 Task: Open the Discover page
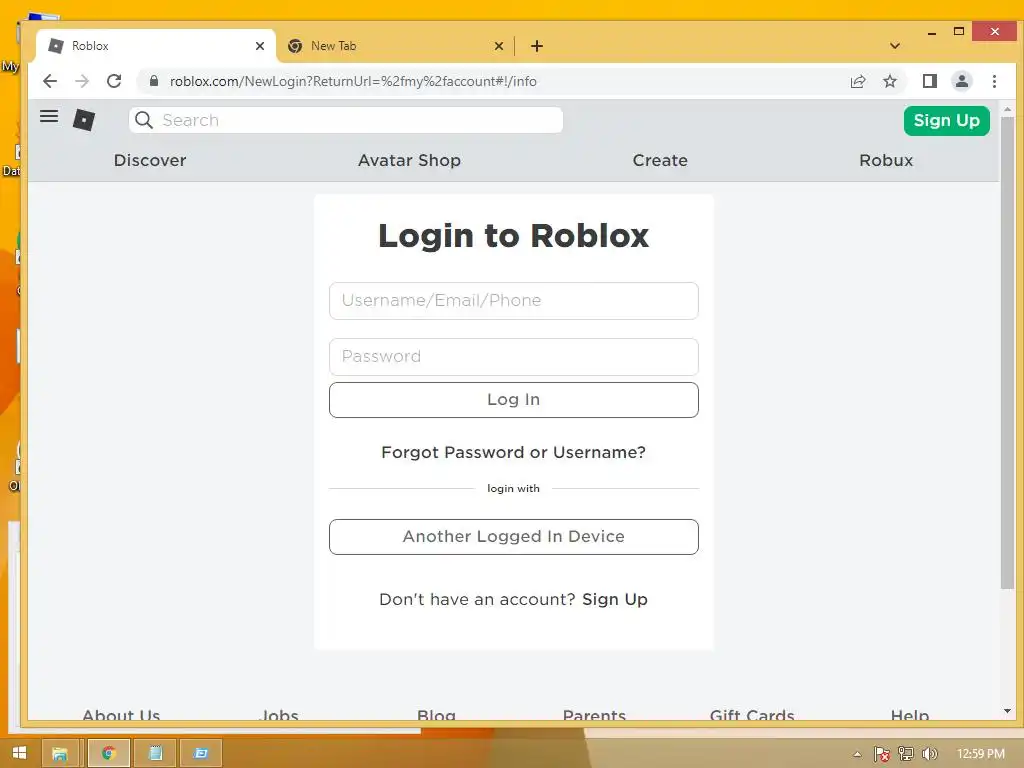tap(150, 160)
